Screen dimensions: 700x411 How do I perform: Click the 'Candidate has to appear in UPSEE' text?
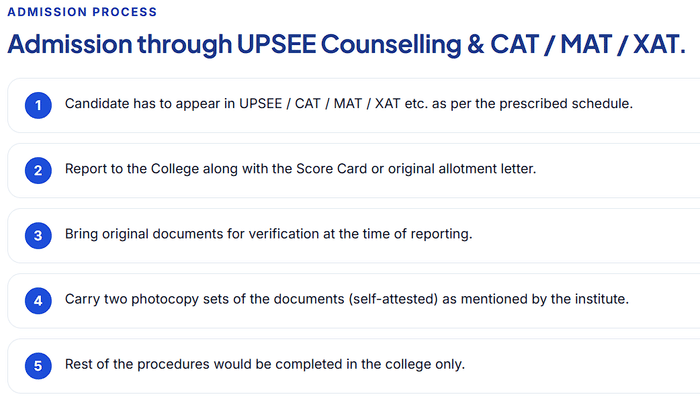coord(349,104)
